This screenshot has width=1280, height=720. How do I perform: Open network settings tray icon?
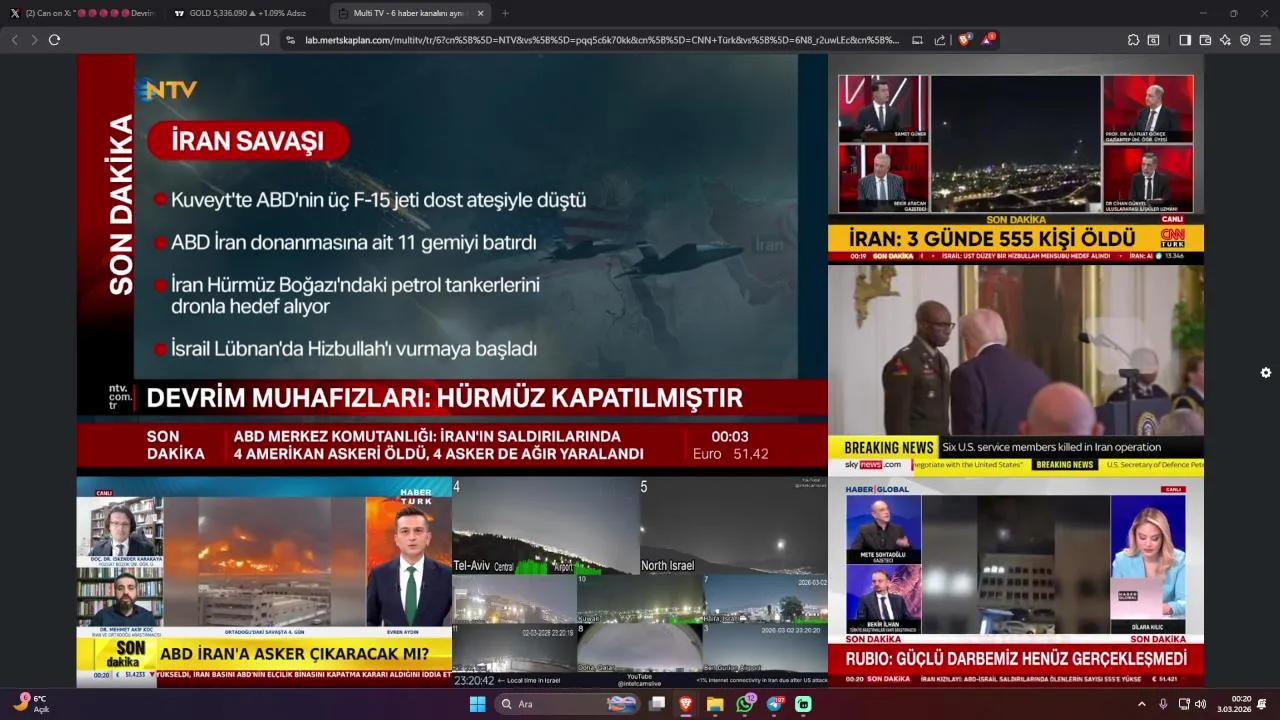coord(1184,704)
